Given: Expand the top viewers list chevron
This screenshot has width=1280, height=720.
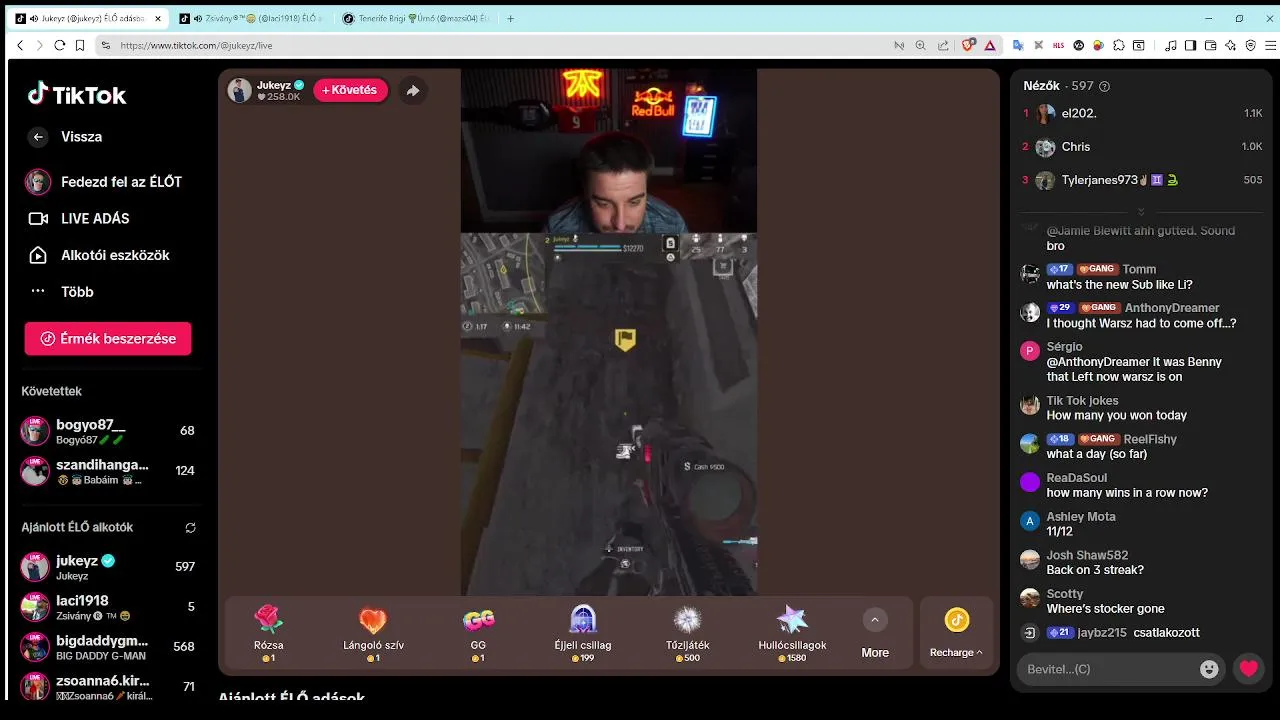Looking at the screenshot, I should click(x=1141, y=212).
